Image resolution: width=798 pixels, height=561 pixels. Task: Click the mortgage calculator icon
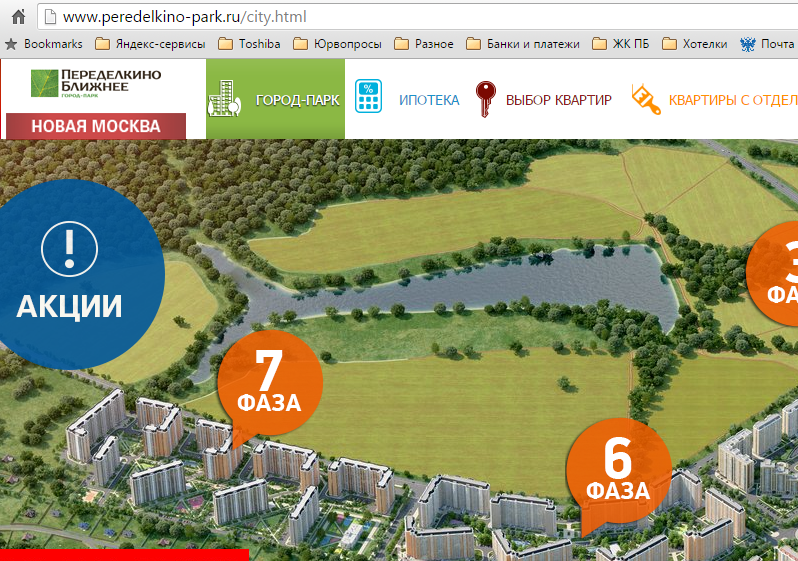[x=368, y=96]
